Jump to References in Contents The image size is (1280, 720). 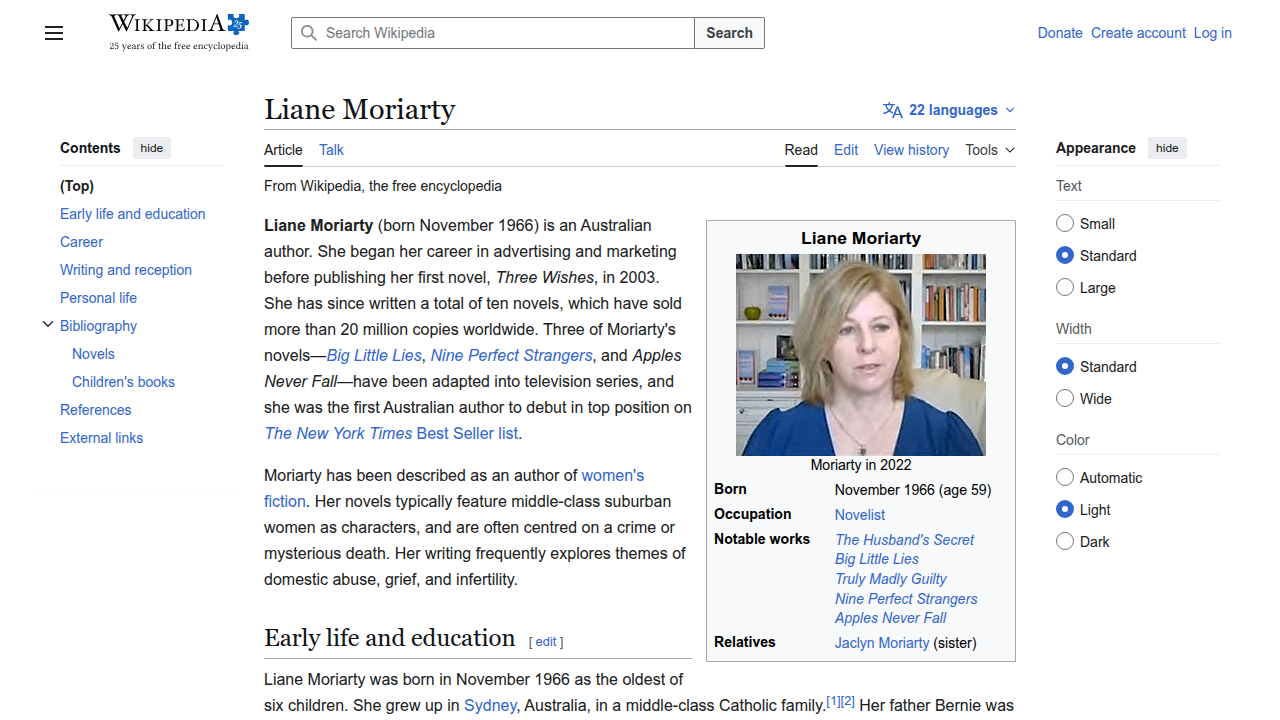point(95,410)
